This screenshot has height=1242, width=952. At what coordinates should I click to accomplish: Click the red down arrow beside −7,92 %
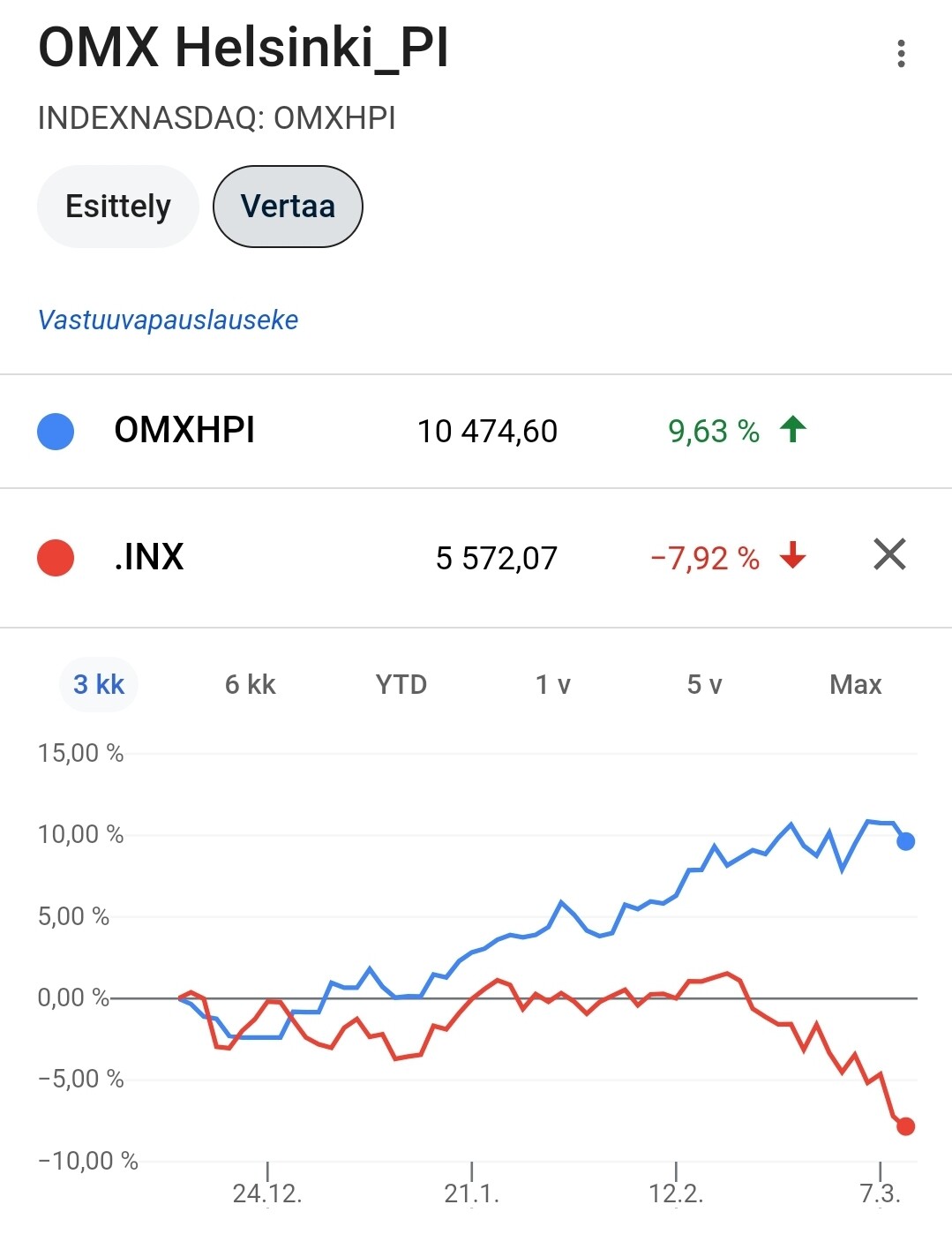coord(793,556)
